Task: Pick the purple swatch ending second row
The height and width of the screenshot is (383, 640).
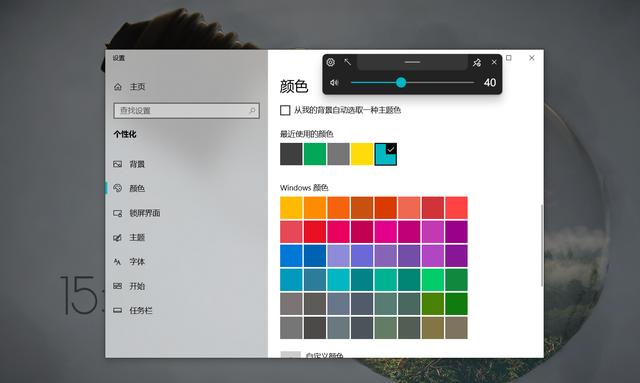Action: click(456, 232)
